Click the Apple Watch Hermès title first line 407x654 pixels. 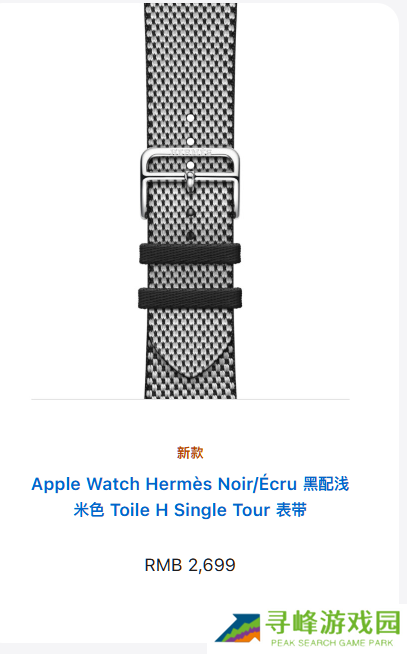[190, 484]
